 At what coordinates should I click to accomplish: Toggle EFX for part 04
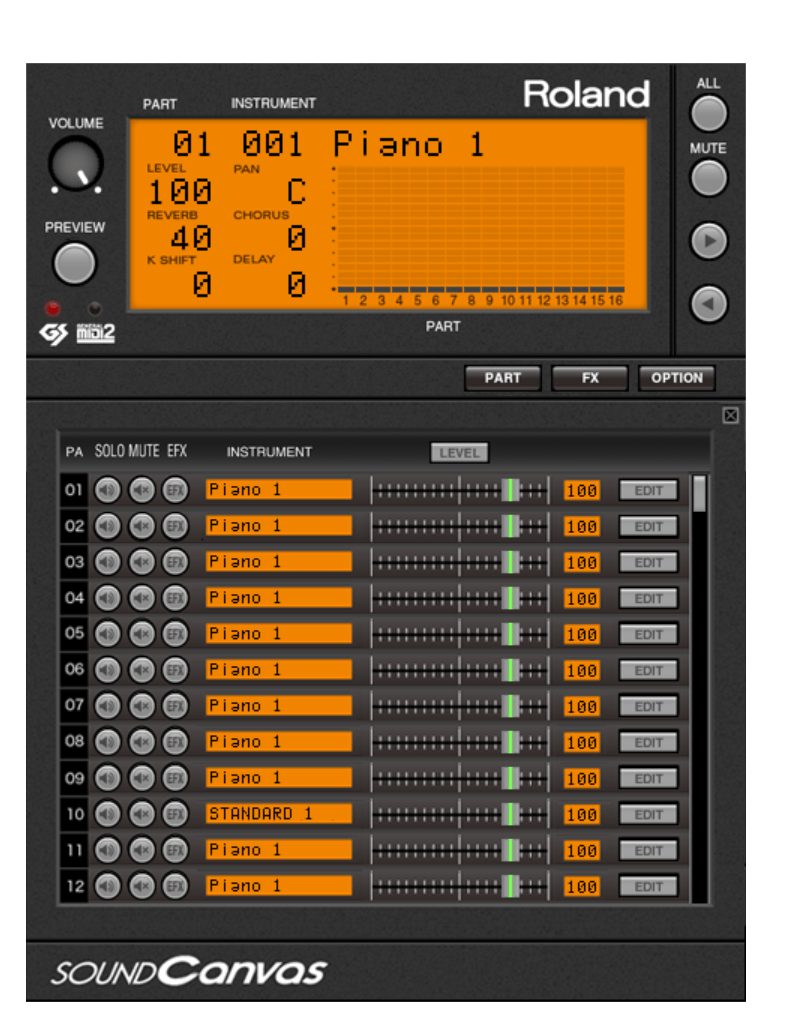point(175,598)
